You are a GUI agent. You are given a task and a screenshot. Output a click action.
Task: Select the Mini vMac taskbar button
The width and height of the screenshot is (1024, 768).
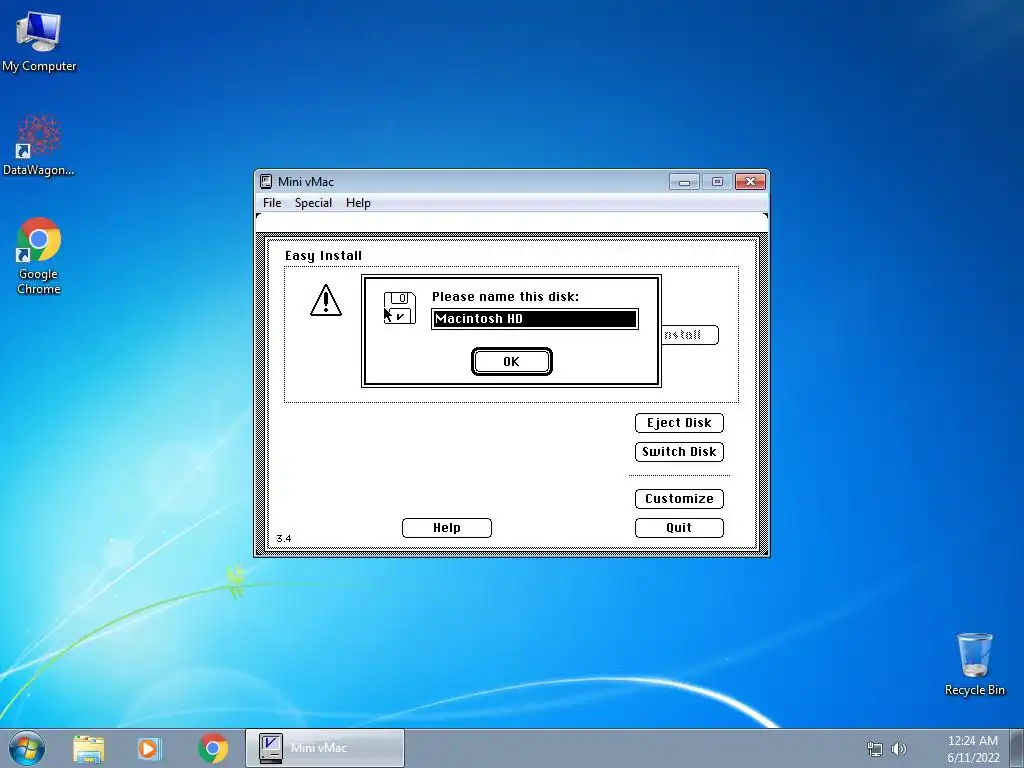[x=325, y=748]
